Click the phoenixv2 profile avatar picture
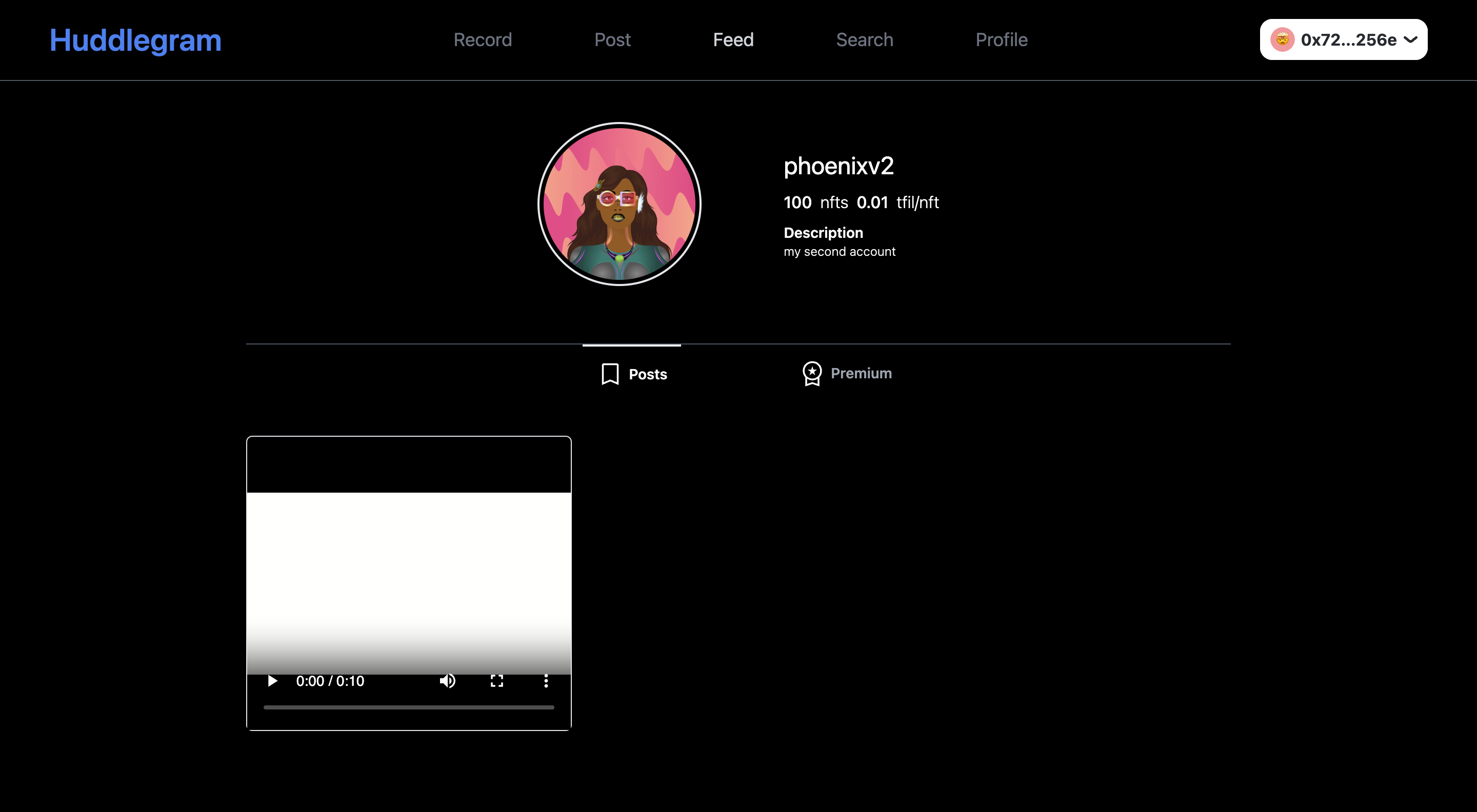Viewport: 1477px width, 812px height. click(x=619, y=204)
